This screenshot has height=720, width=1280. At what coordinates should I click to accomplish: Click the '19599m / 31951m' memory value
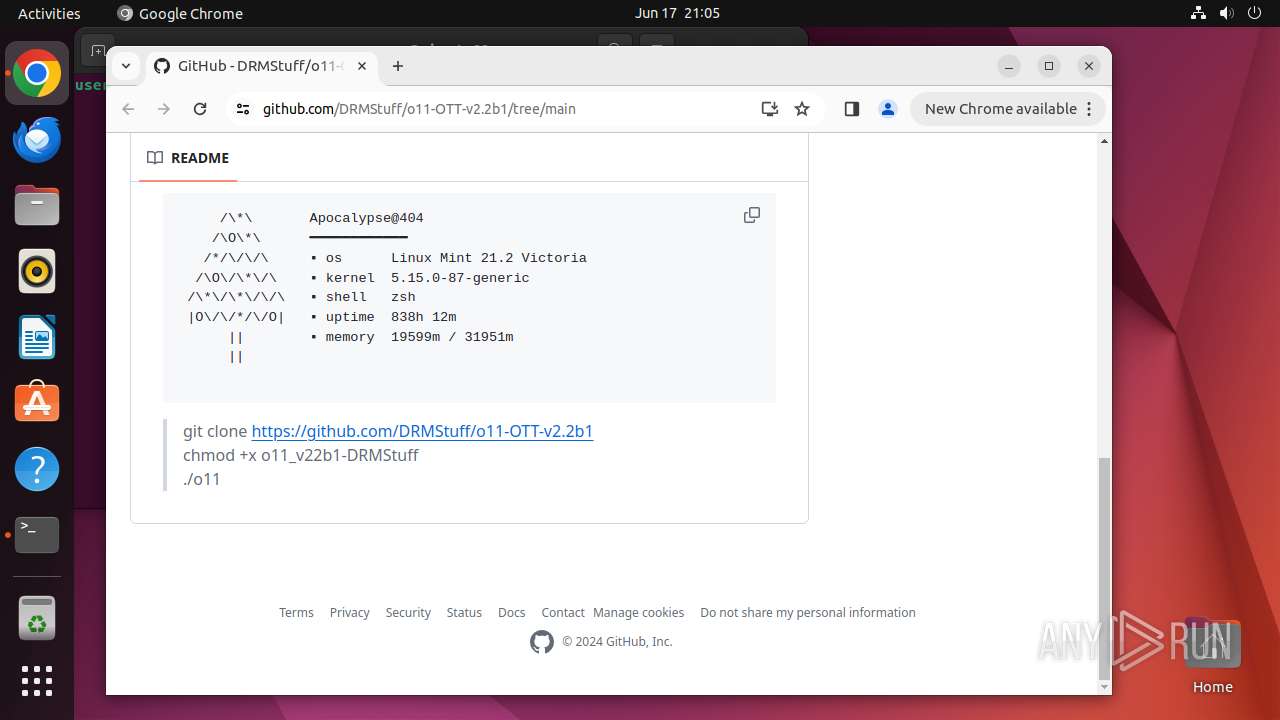tap(452, 337)
